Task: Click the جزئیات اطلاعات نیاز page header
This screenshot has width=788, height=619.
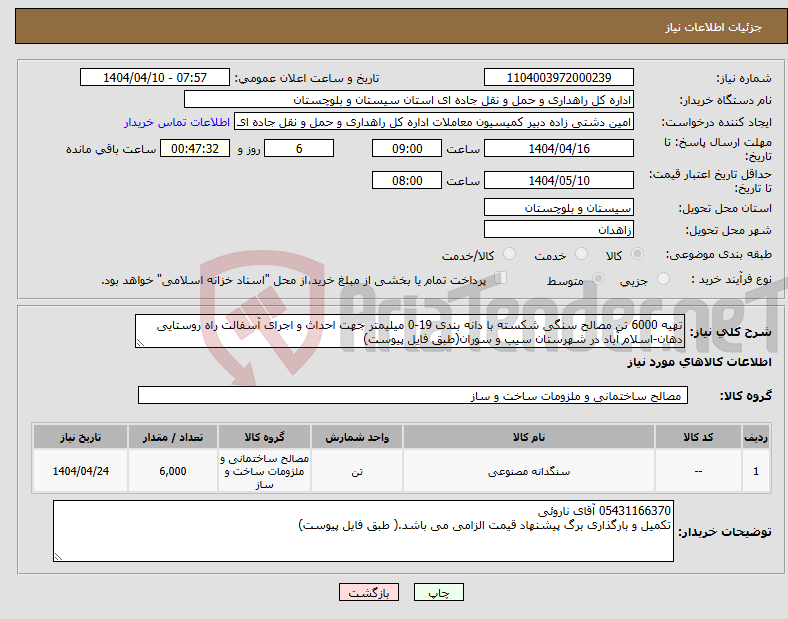Action: click(713, 27)
